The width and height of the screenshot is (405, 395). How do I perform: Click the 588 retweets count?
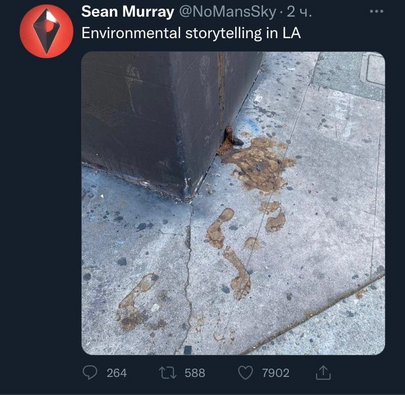[x=195, y=373]
